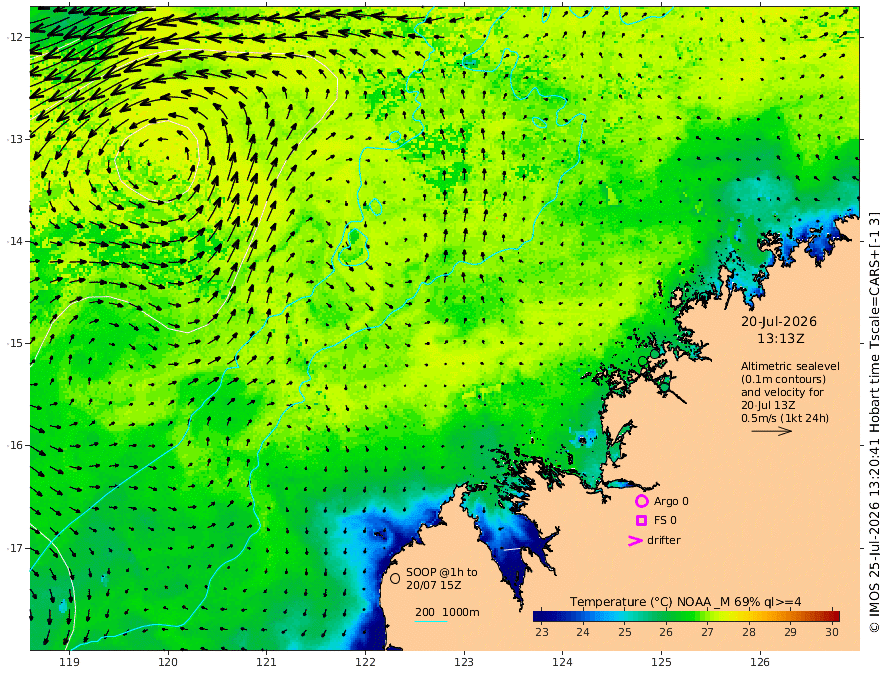Click colorbar tick label 28

pyautogui.click(x=749, y=632)
